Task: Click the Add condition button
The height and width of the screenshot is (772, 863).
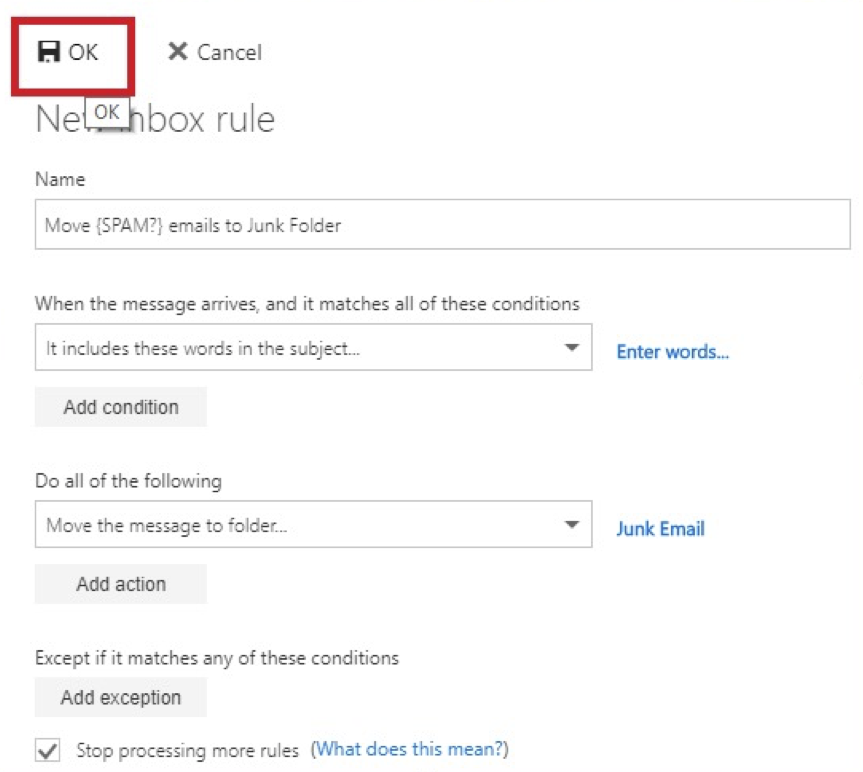Action: 121,407
